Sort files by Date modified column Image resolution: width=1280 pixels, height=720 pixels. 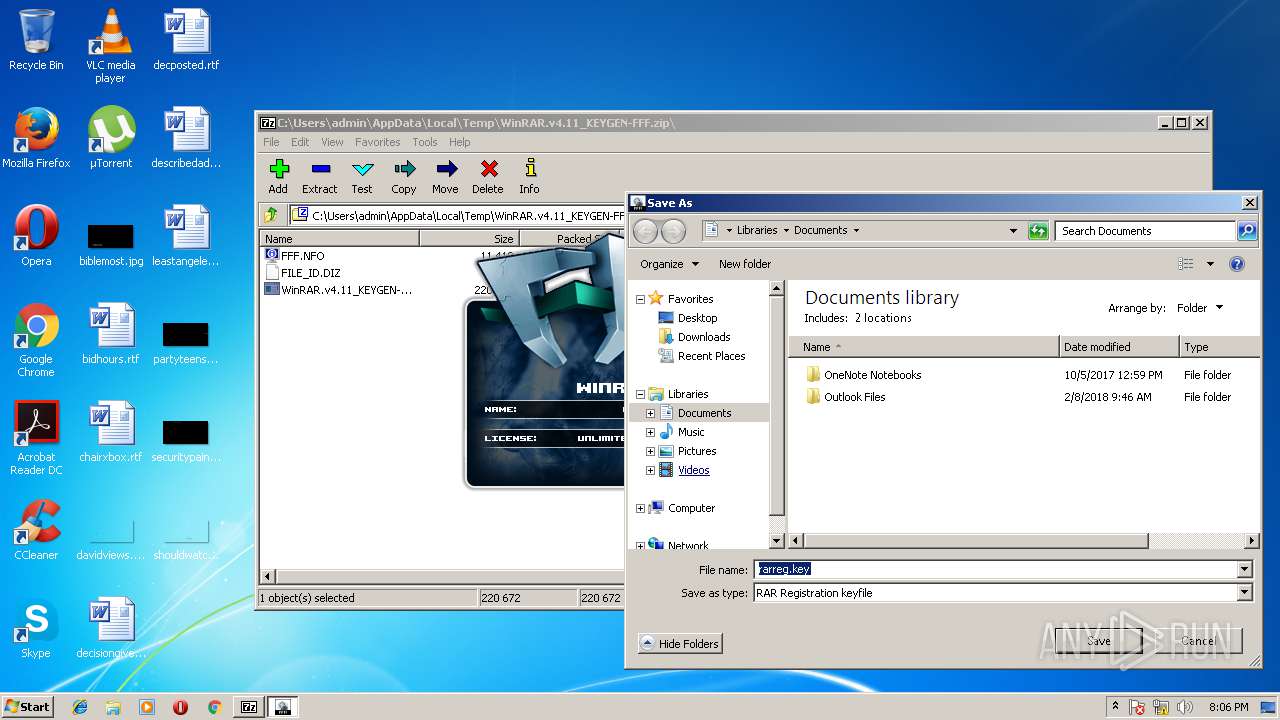(1119, 347)
